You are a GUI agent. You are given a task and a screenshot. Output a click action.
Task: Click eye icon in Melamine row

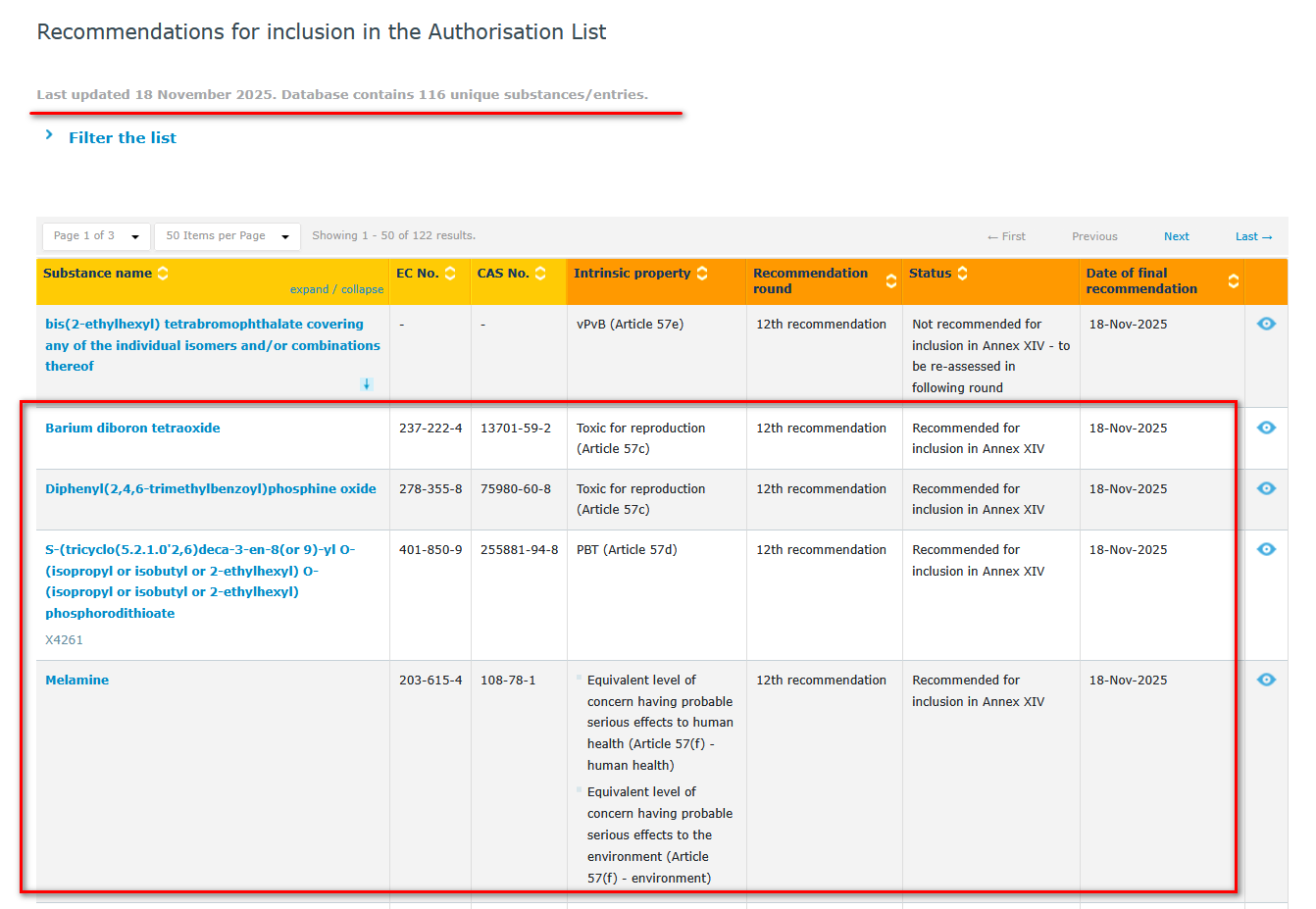[x=1266, y=680]
